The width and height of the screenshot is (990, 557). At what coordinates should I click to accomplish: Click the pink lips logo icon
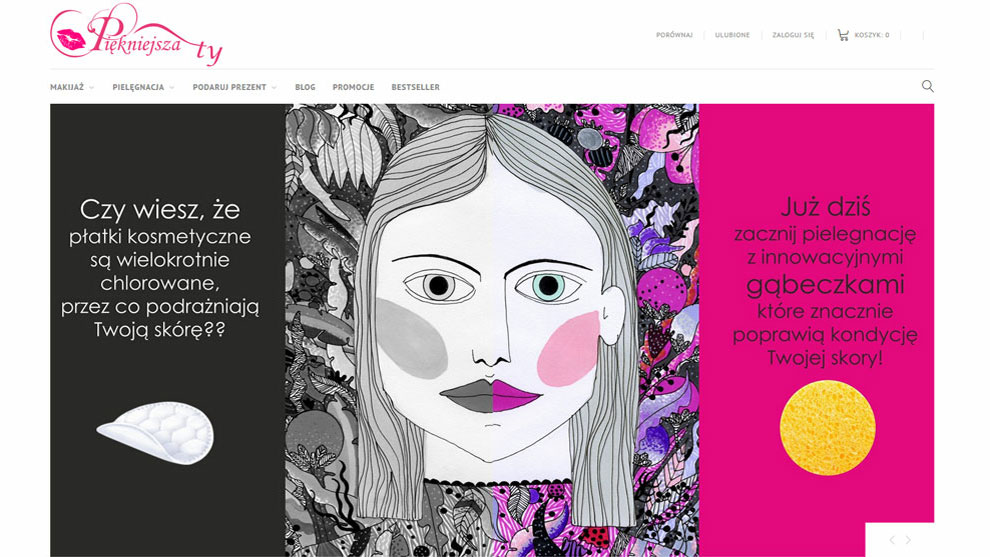point(71,40)
